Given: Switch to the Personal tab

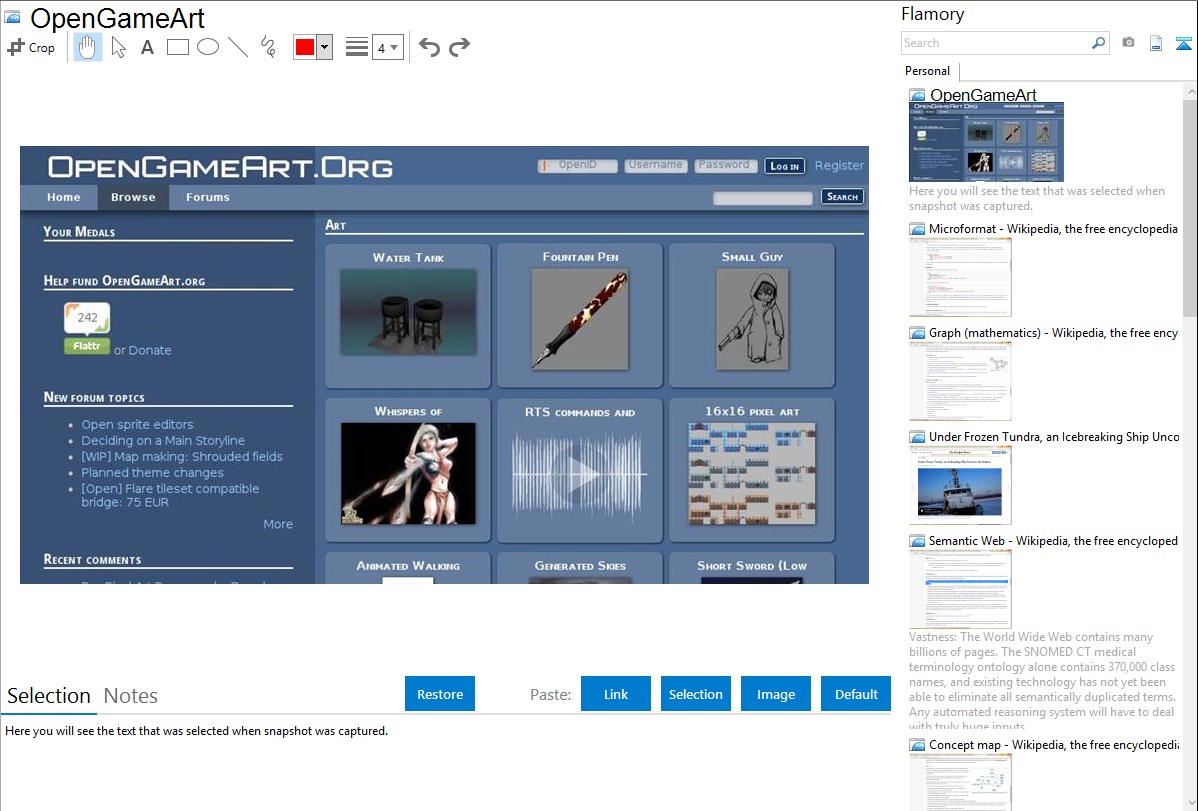Looking at the screenshot, I should (x=928, y=71).
